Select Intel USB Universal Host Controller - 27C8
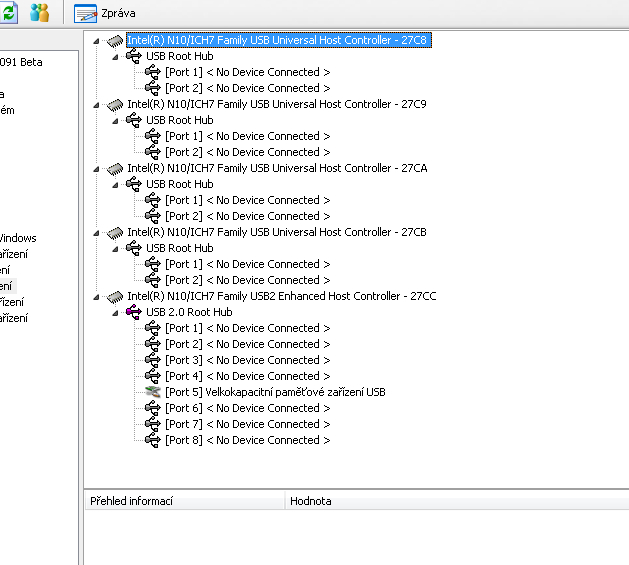The width and height of the screenshot is (629, 565). (x=279, y=40)
